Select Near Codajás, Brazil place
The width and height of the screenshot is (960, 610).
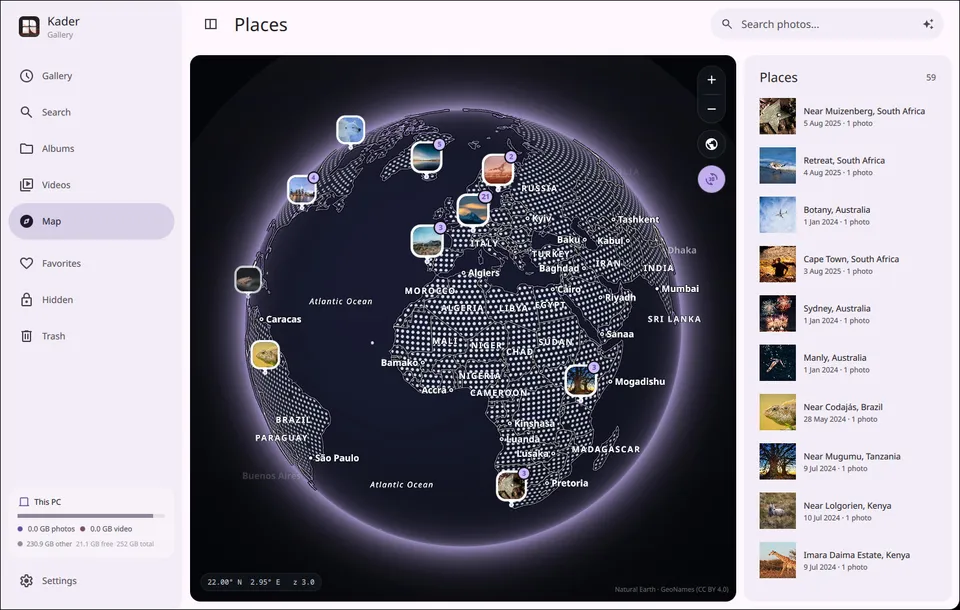847,412
